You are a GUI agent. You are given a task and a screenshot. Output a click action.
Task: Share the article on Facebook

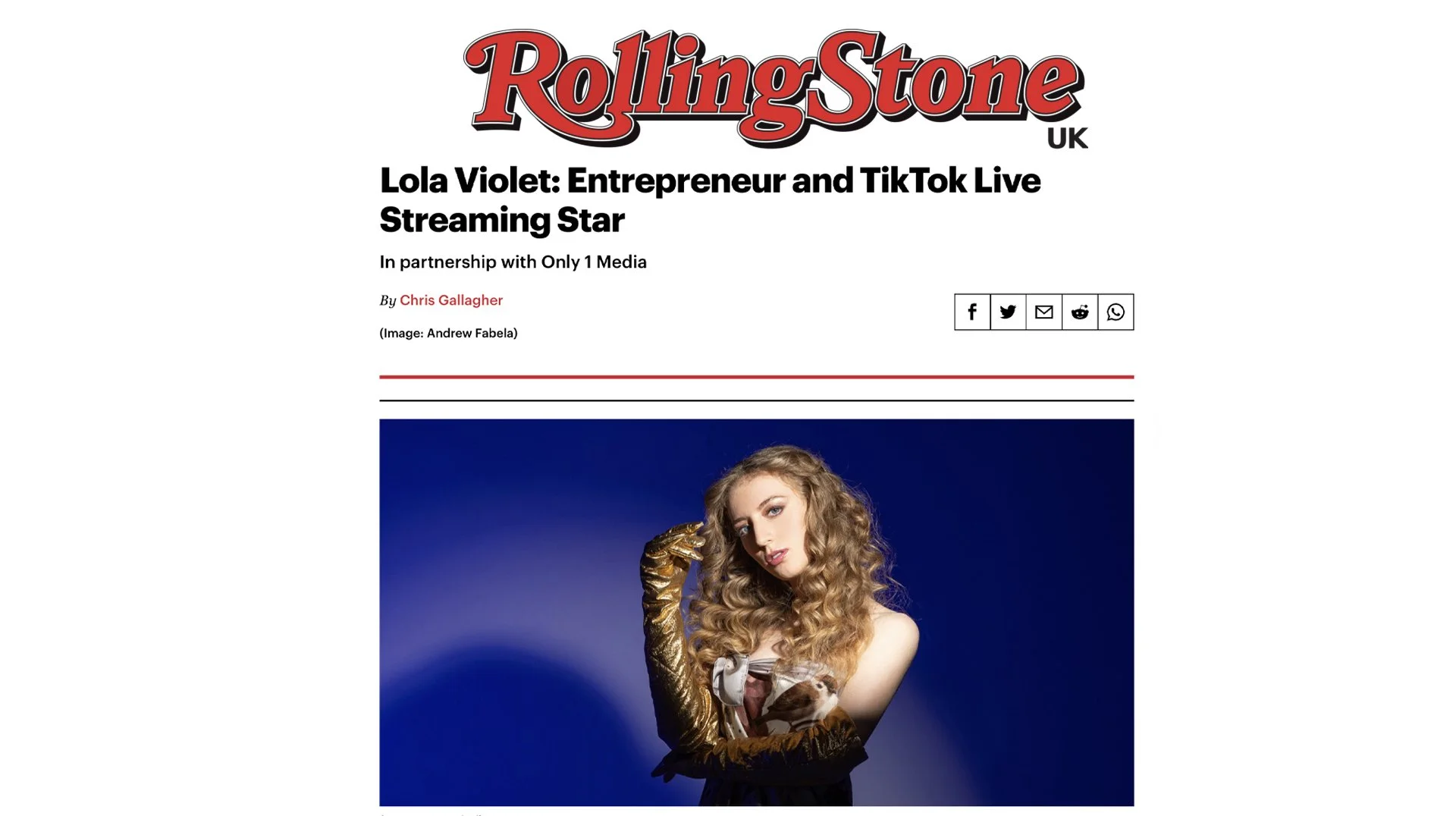(x=972, y=312)
